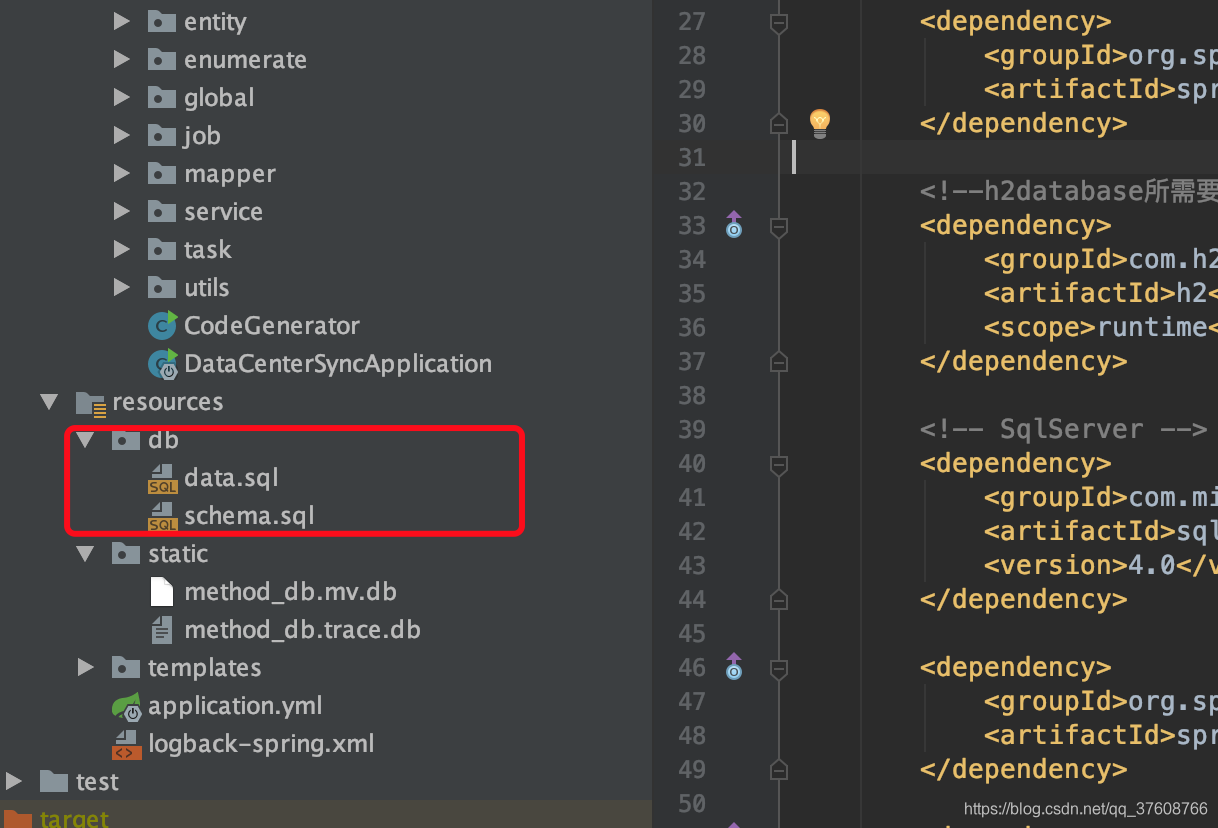Toggle code fold marker on line 27
1218x828 pixels.
point(779,22)
